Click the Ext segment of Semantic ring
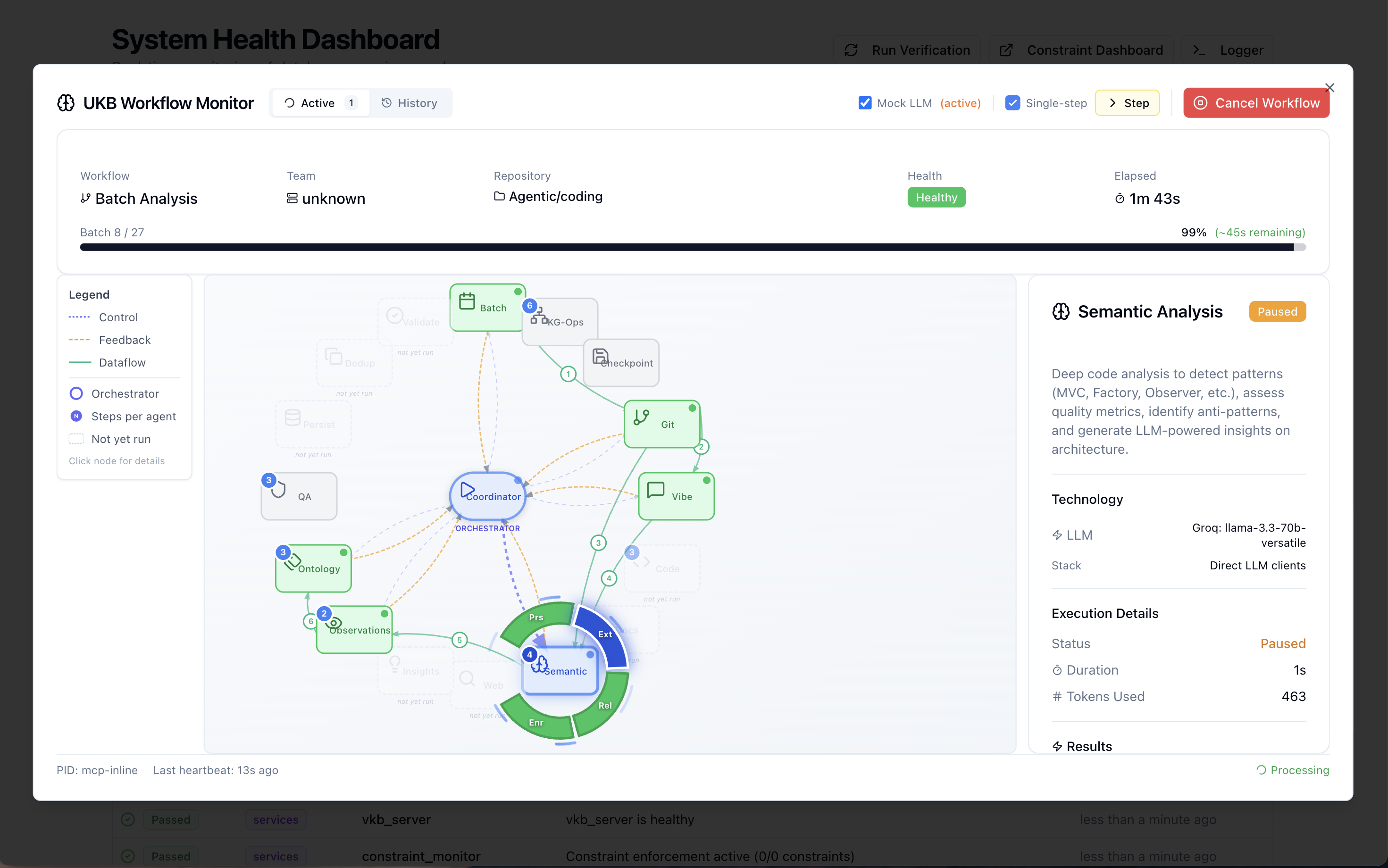The image size is (1388, 868). click(604, 634)
